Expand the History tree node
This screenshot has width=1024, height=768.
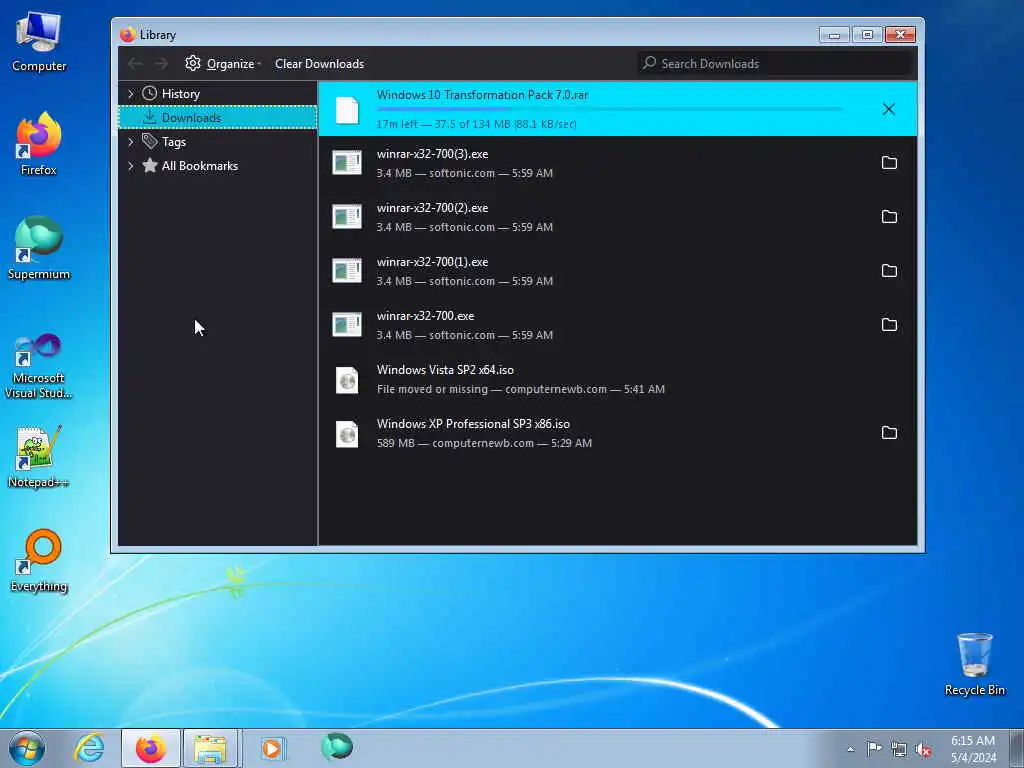[x=131, y=93]
